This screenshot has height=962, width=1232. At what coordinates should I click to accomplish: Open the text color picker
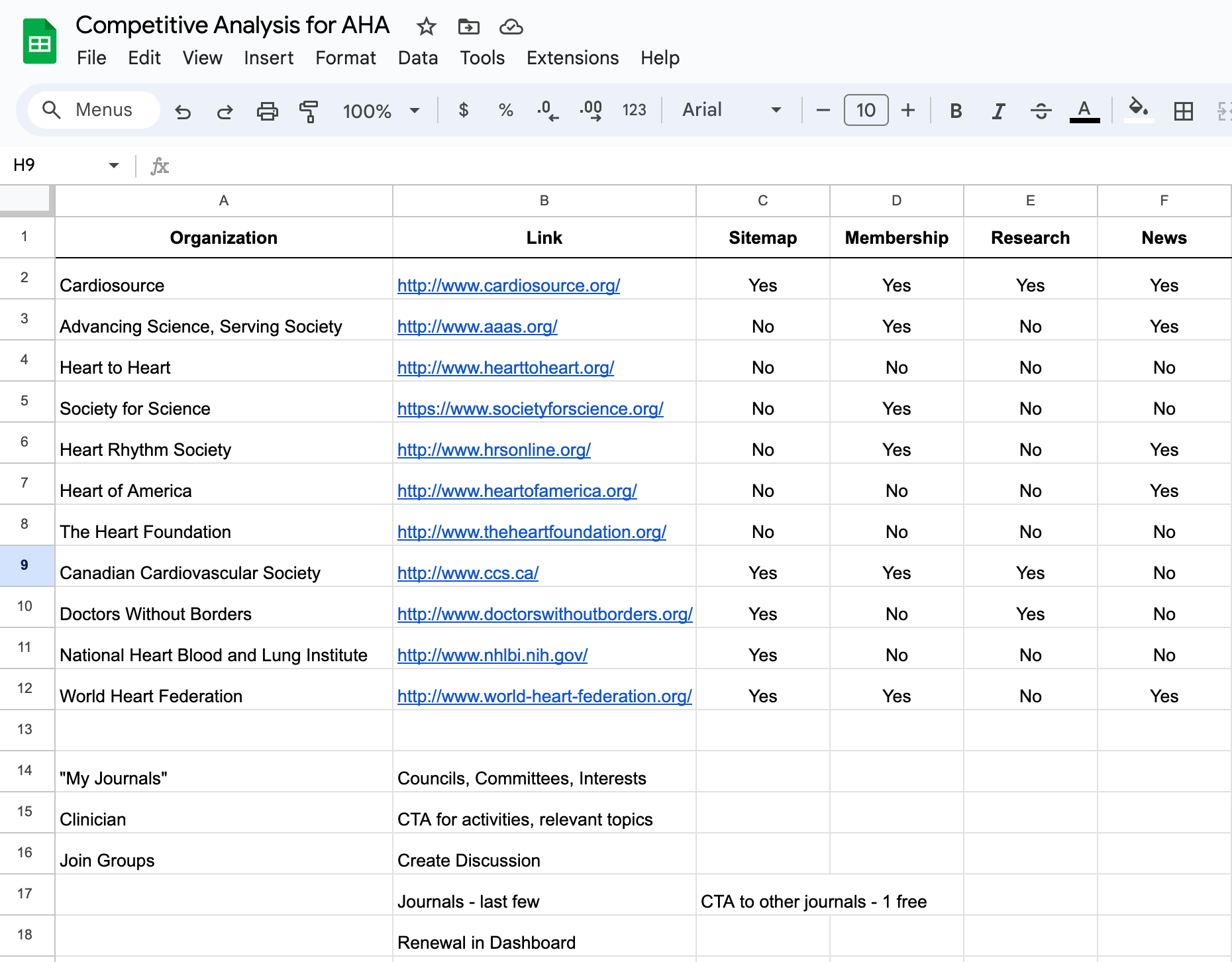(x=1084, y=111)
